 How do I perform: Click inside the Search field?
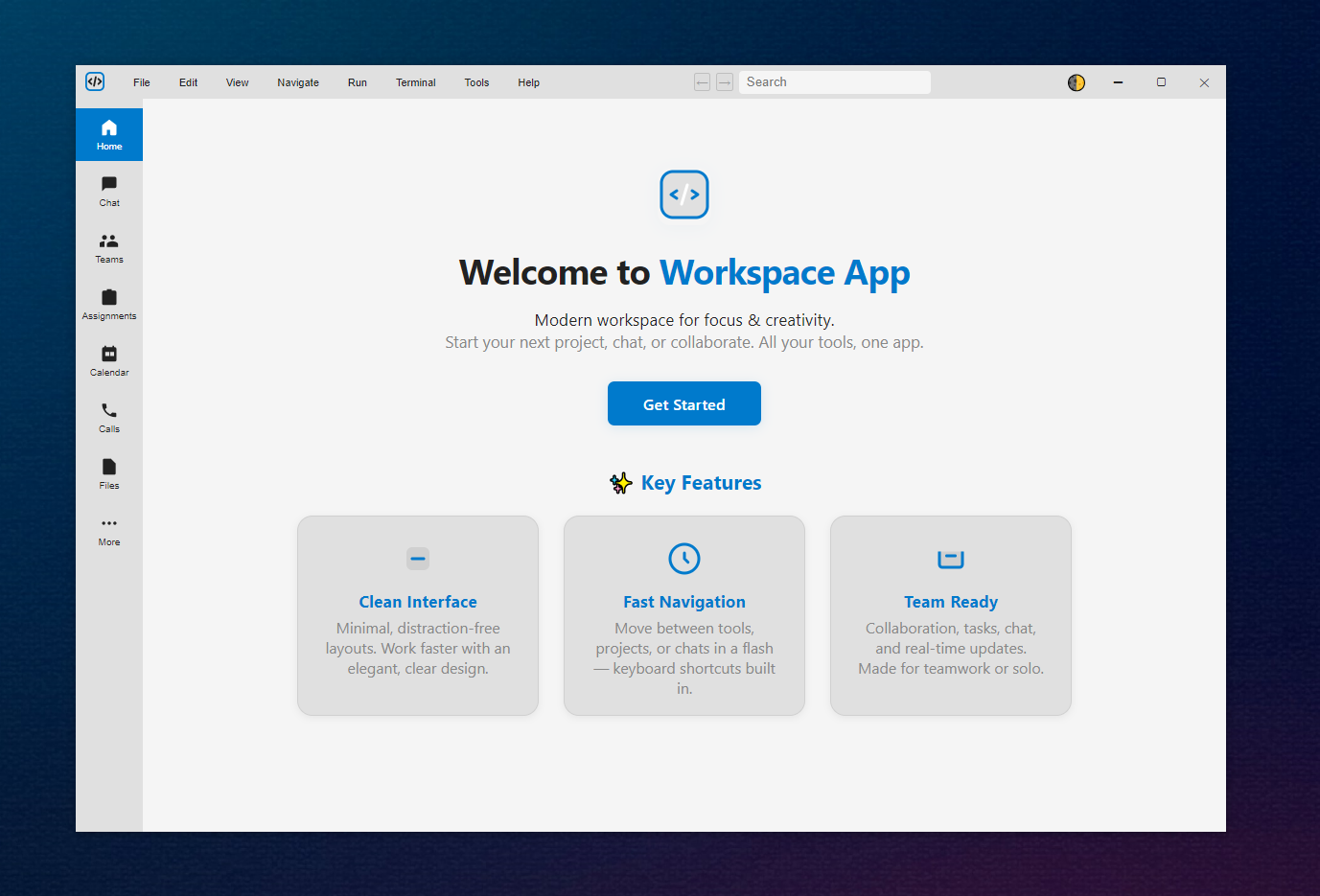[x=833, y=81]
